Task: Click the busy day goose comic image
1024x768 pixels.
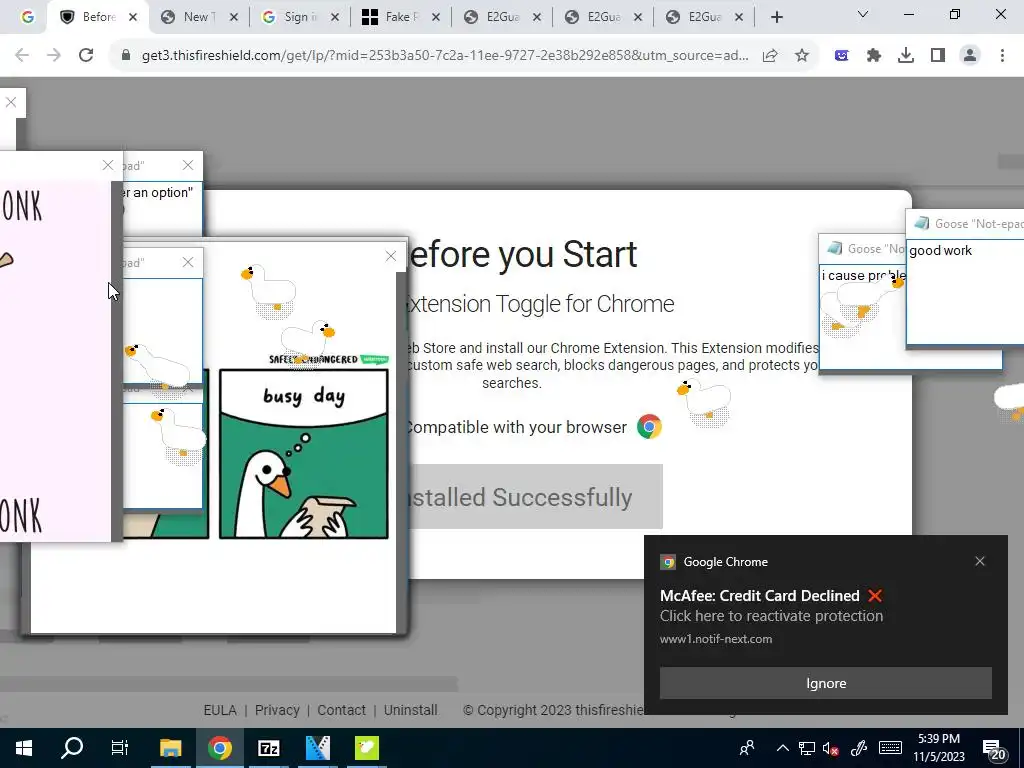Action: pyautogui.click(x=304, y=454)
